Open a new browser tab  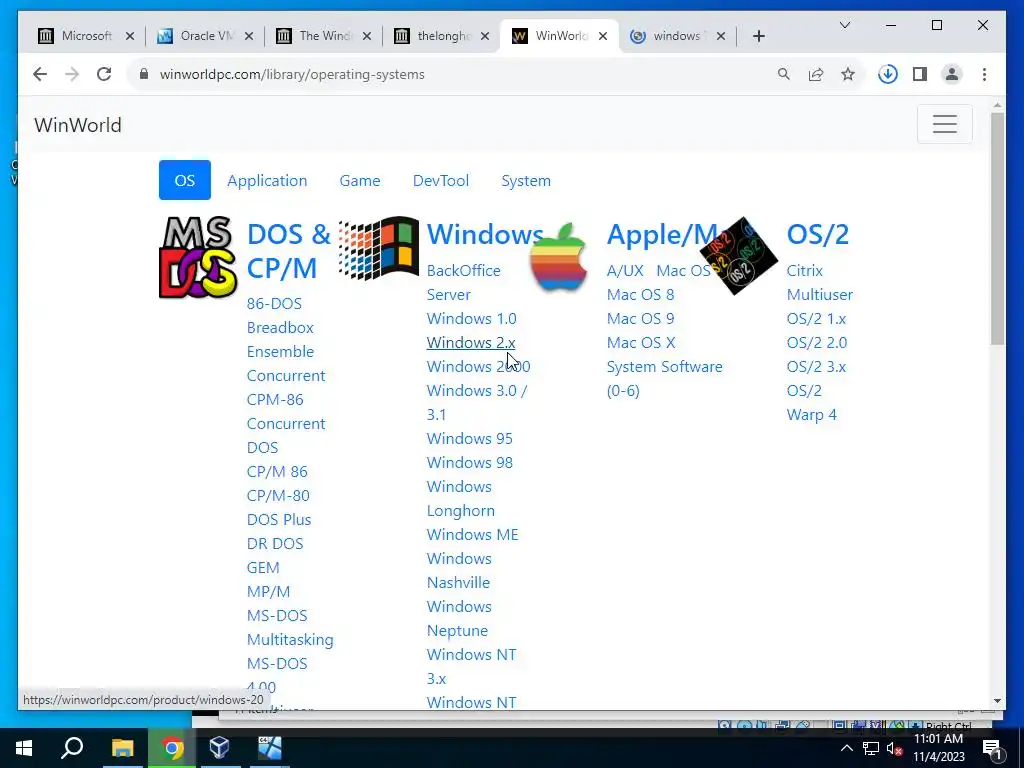758,36
